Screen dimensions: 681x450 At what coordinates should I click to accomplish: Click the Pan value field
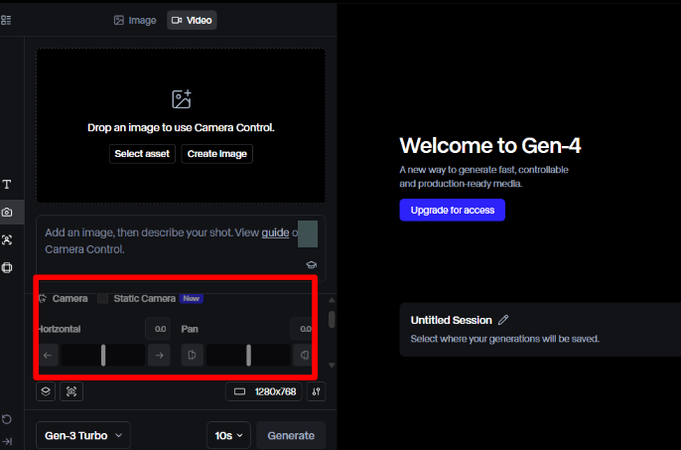pyautogui.click(x=302, y=329)
